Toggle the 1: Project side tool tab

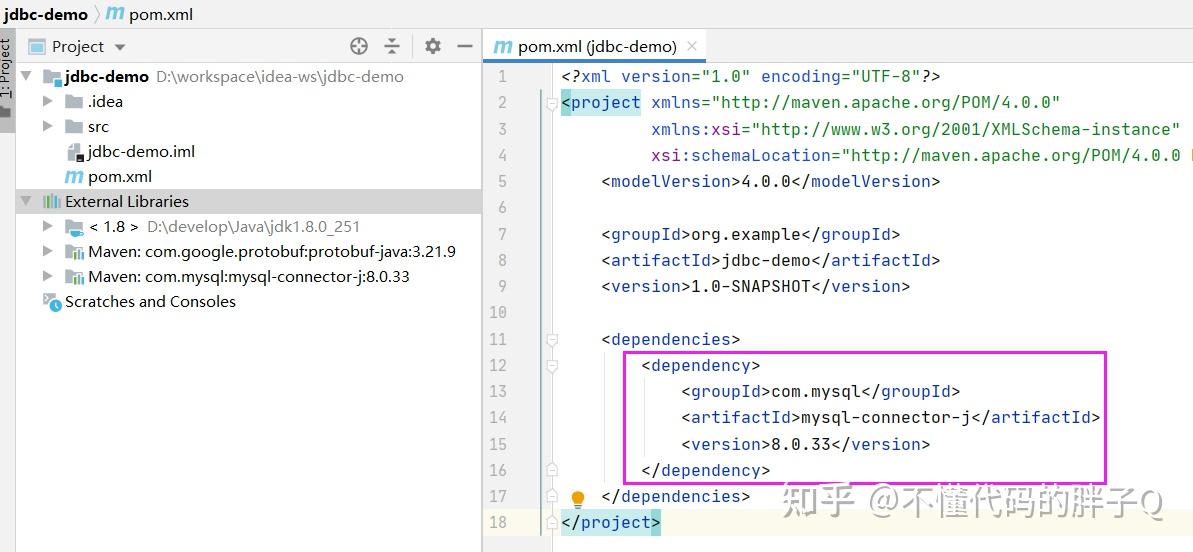tap(7, 80)
